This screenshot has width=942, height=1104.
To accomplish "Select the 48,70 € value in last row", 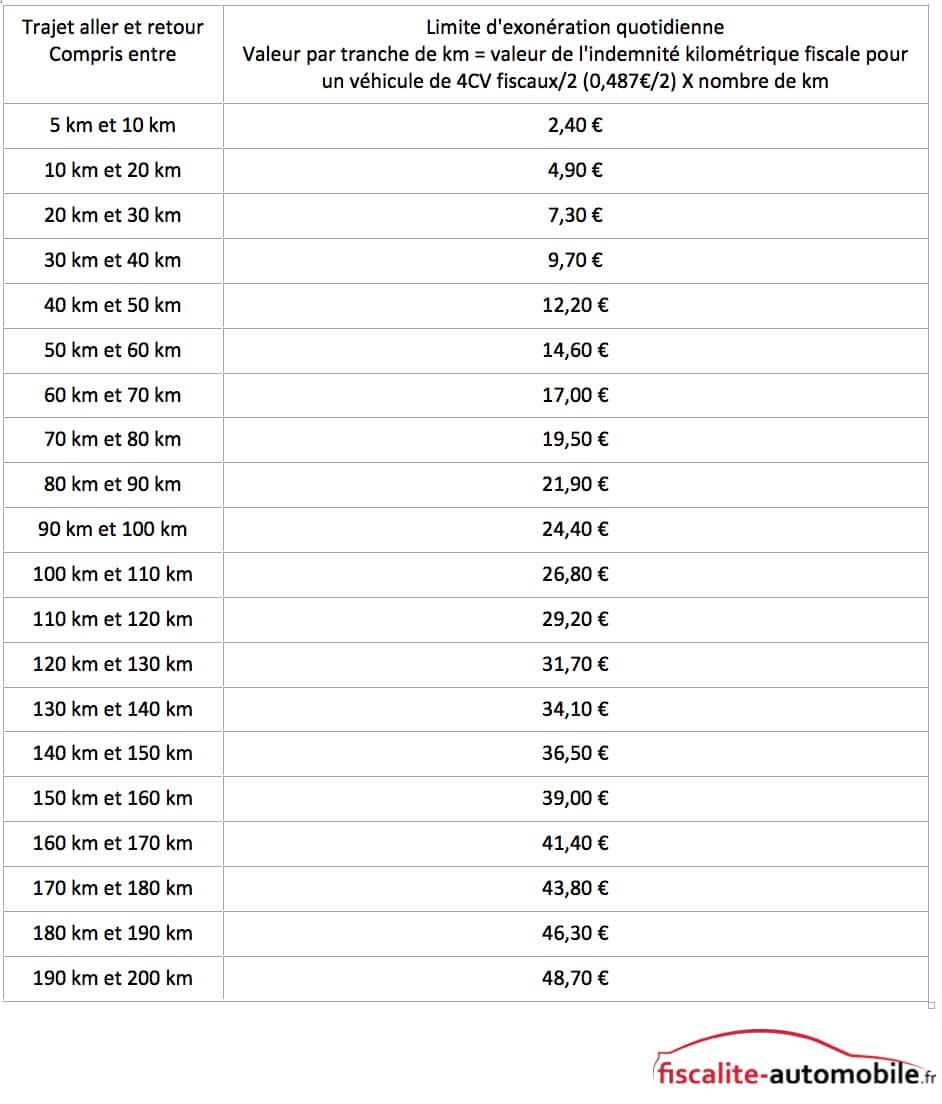I will click(575, 978).
